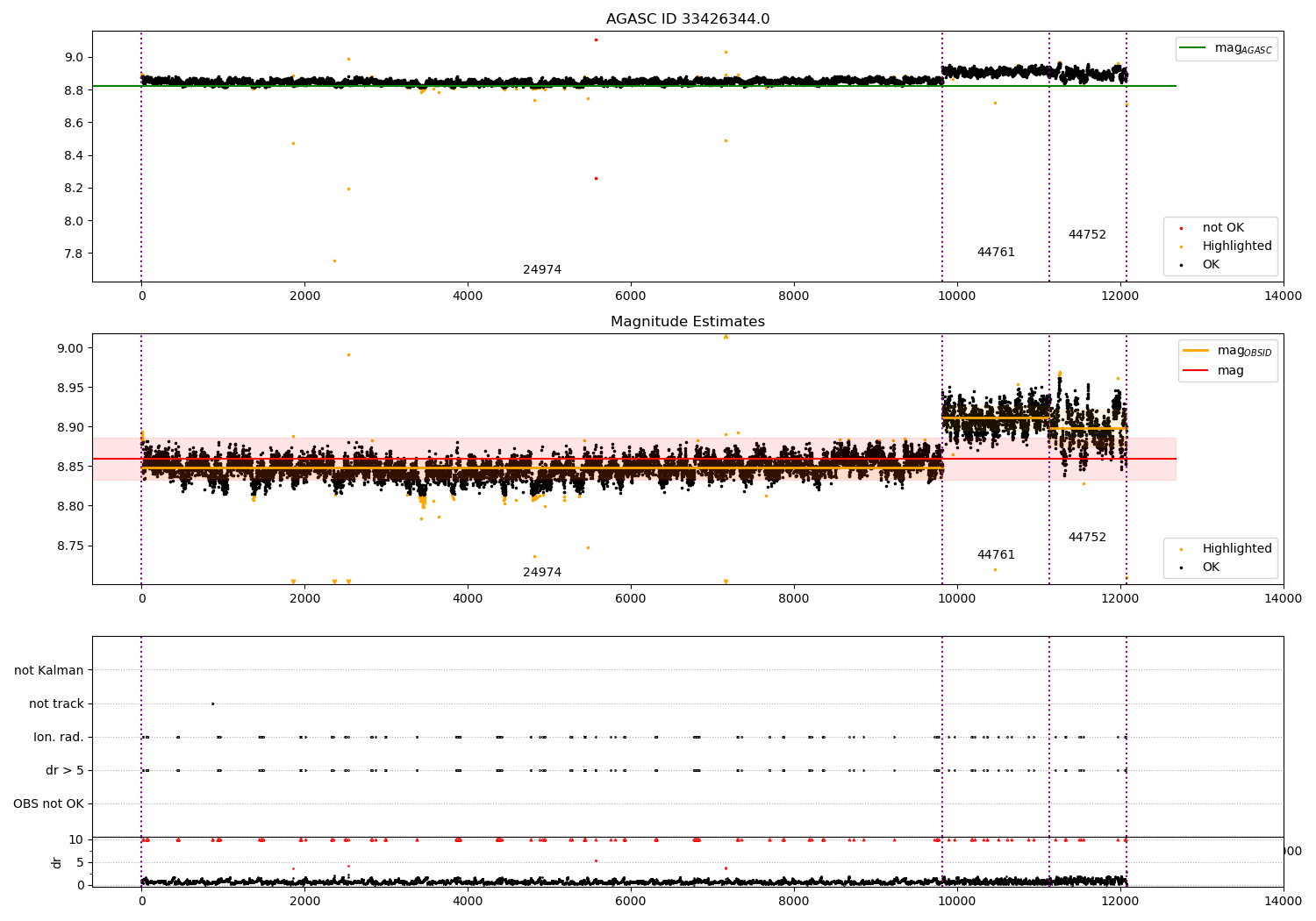Click x-axis tick '12000' under bottom plot
1316x921 pixels.
point(1120,901)
